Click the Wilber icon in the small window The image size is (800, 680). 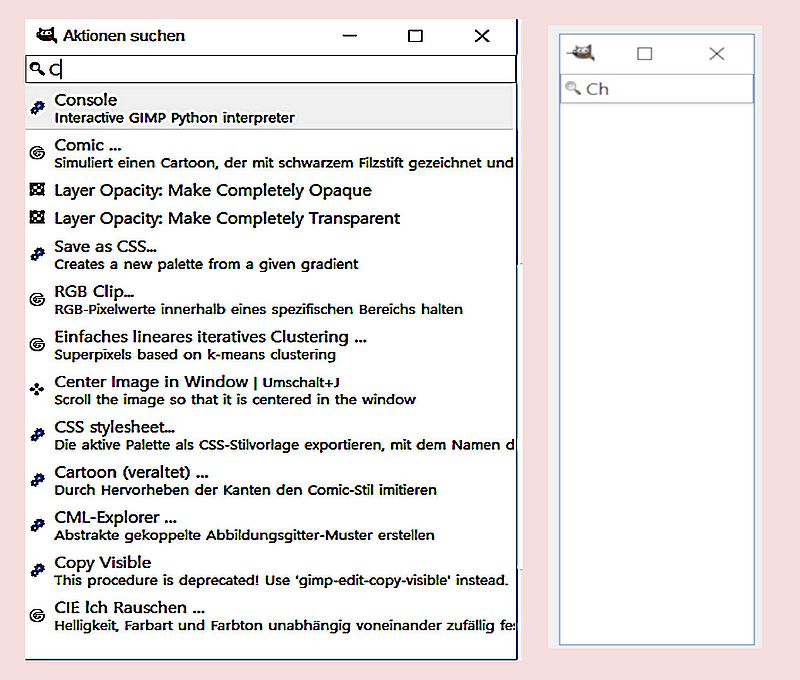(581, 53)
